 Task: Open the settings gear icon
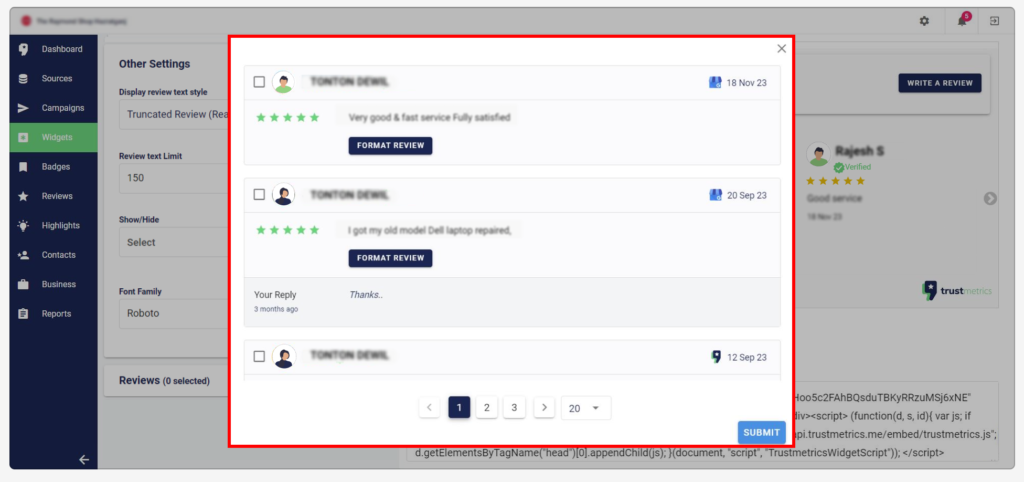(x=924, y=21)
